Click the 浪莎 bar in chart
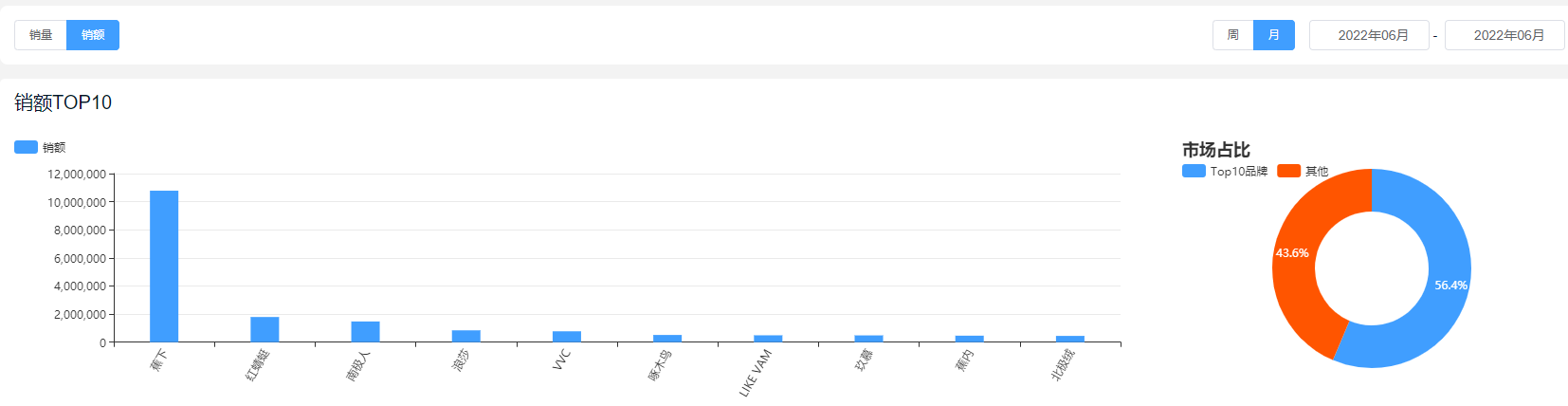The height and width of the screenshot is (406, 1568). (x=466, y=336)
